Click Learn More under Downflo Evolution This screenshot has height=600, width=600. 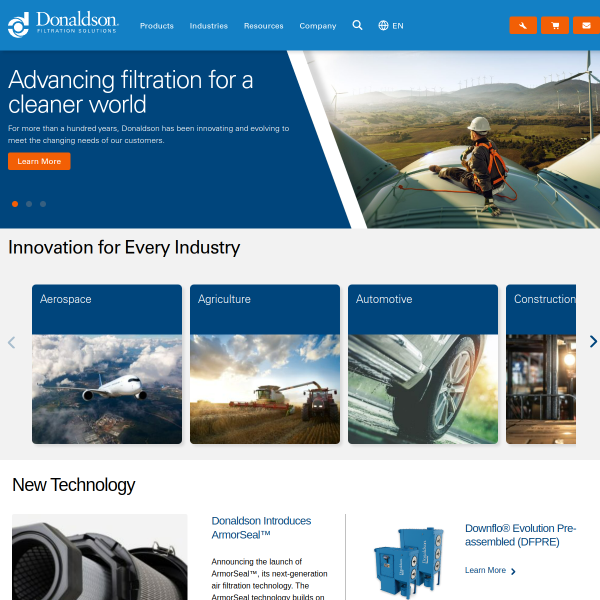point(490,571)
